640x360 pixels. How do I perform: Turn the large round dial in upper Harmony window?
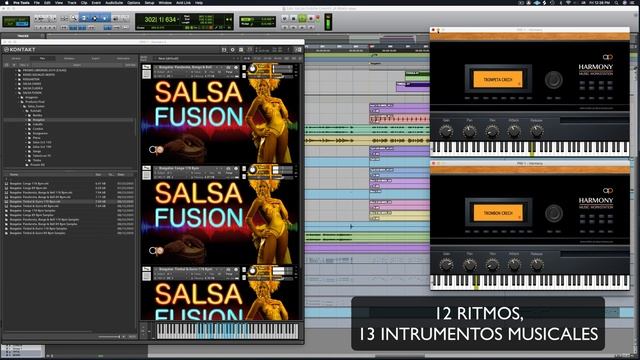pyautogui.click(x=553, y=80)
